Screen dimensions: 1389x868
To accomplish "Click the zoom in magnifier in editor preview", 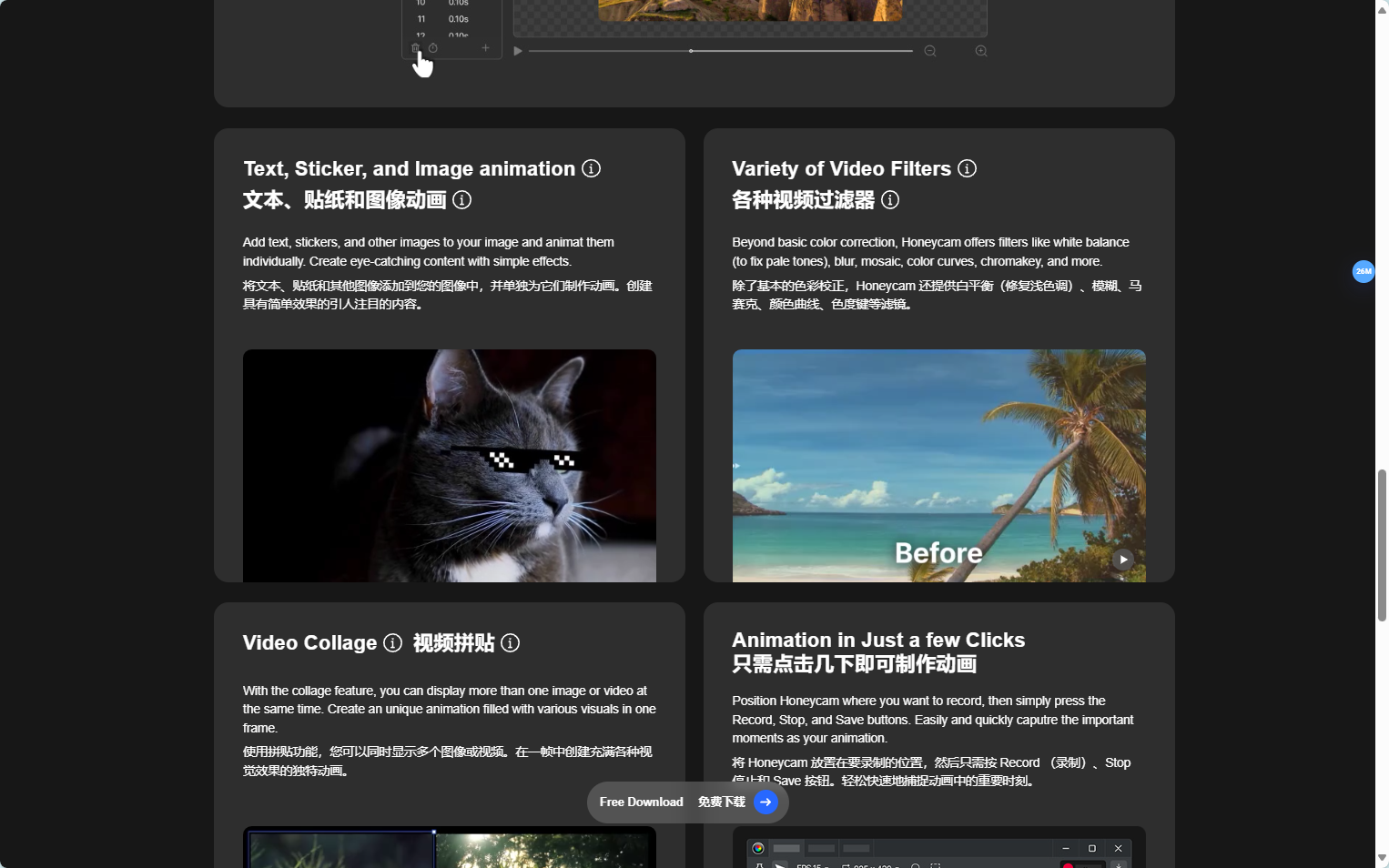I will coord(981,51).
